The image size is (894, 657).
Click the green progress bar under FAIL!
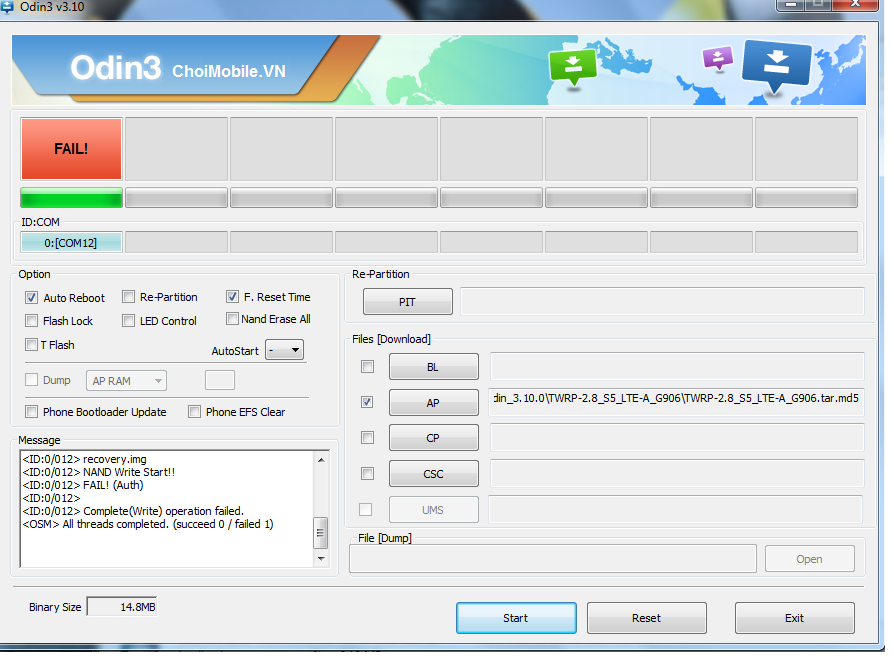(71, 198)
